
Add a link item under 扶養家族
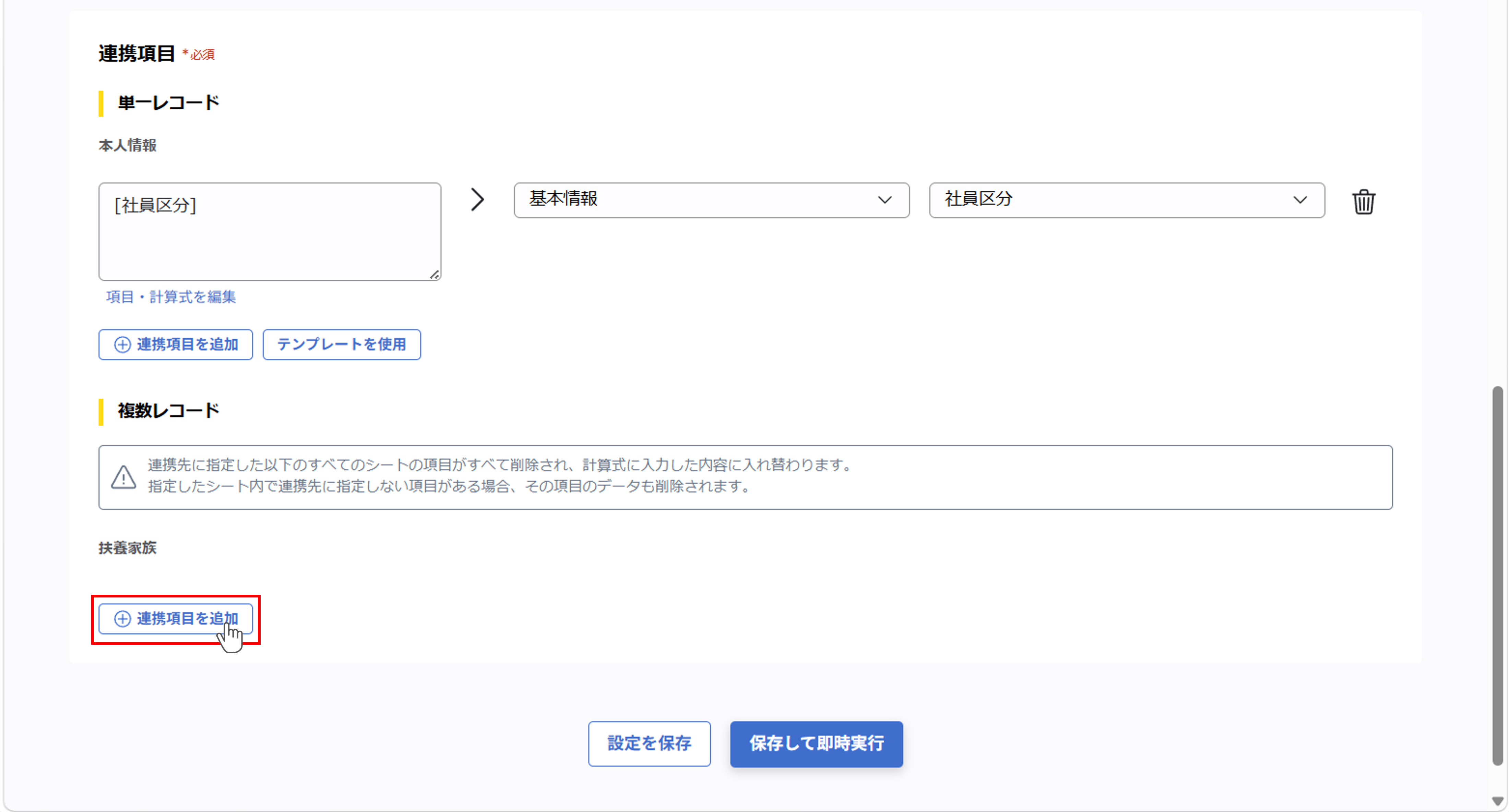point(176,619)
